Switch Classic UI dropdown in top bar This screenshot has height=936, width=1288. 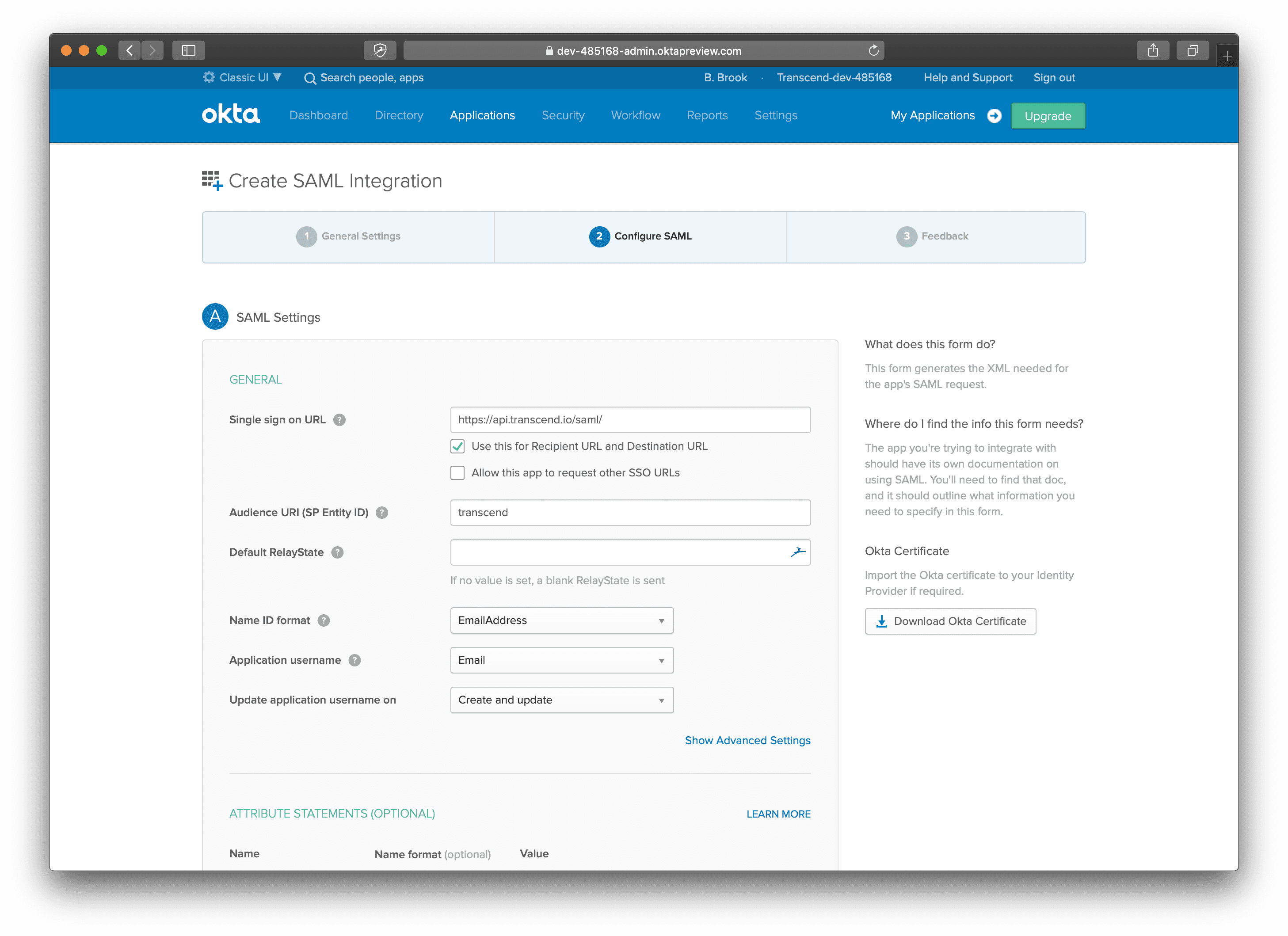(243, 78)
